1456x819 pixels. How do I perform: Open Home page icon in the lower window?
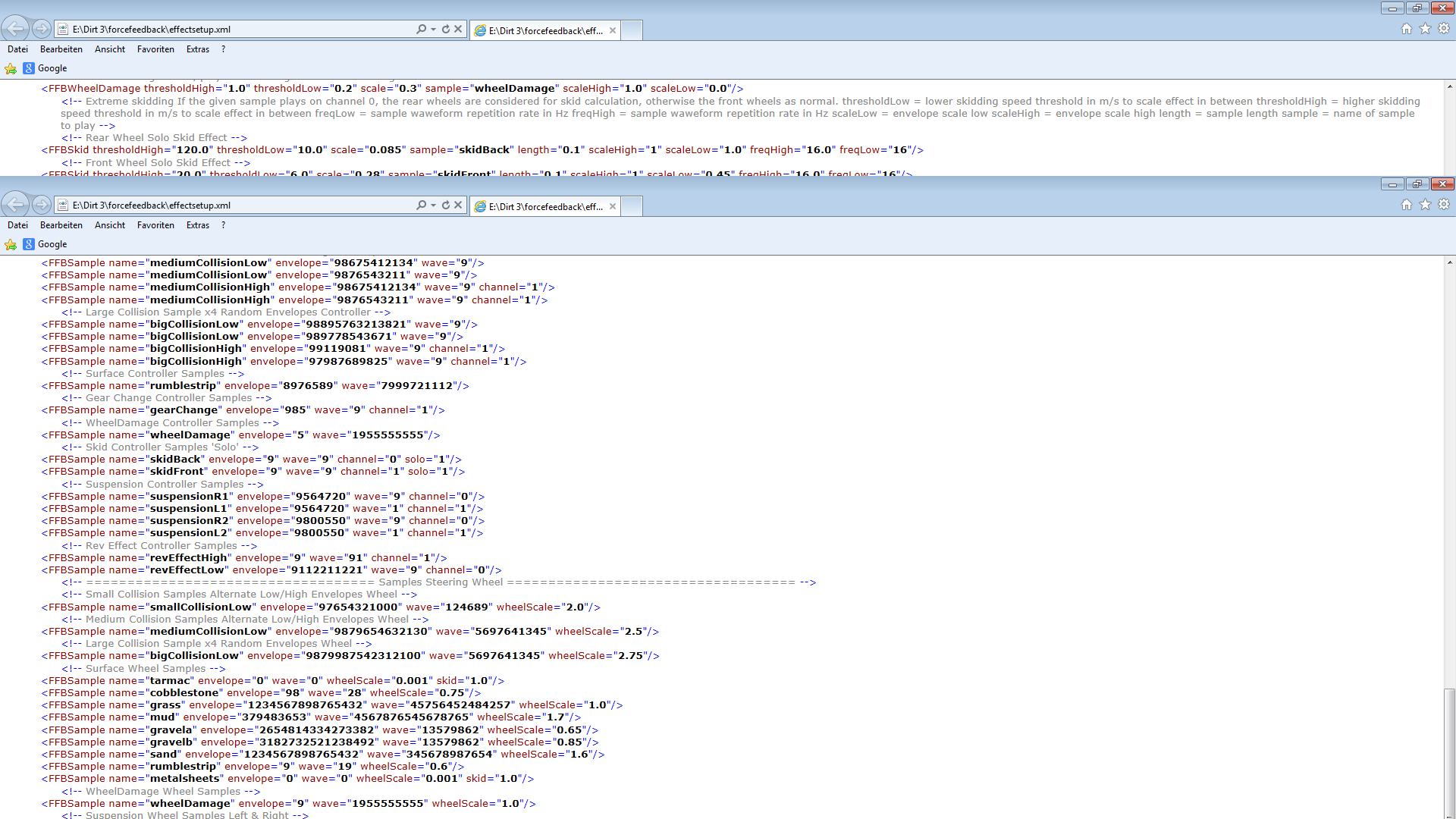coord(1407,205)
